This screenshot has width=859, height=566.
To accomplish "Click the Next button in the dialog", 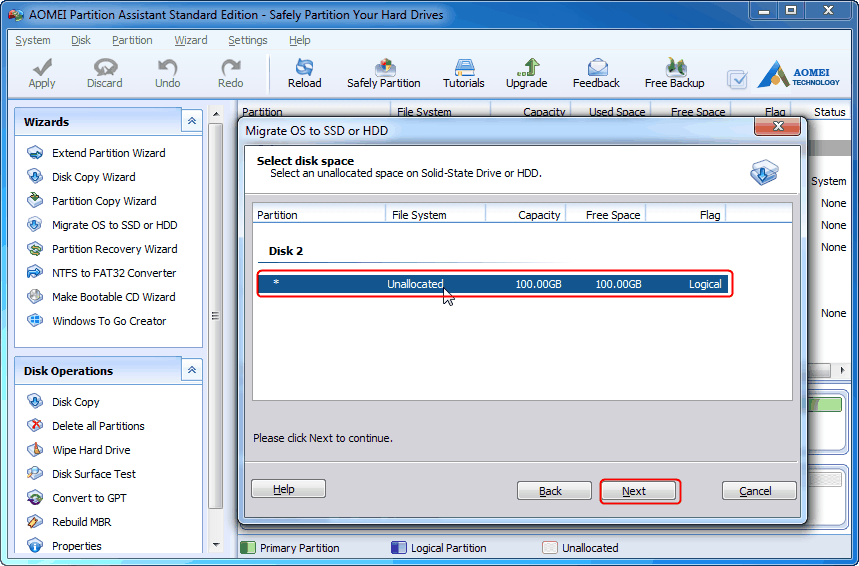I will (639, 491).
